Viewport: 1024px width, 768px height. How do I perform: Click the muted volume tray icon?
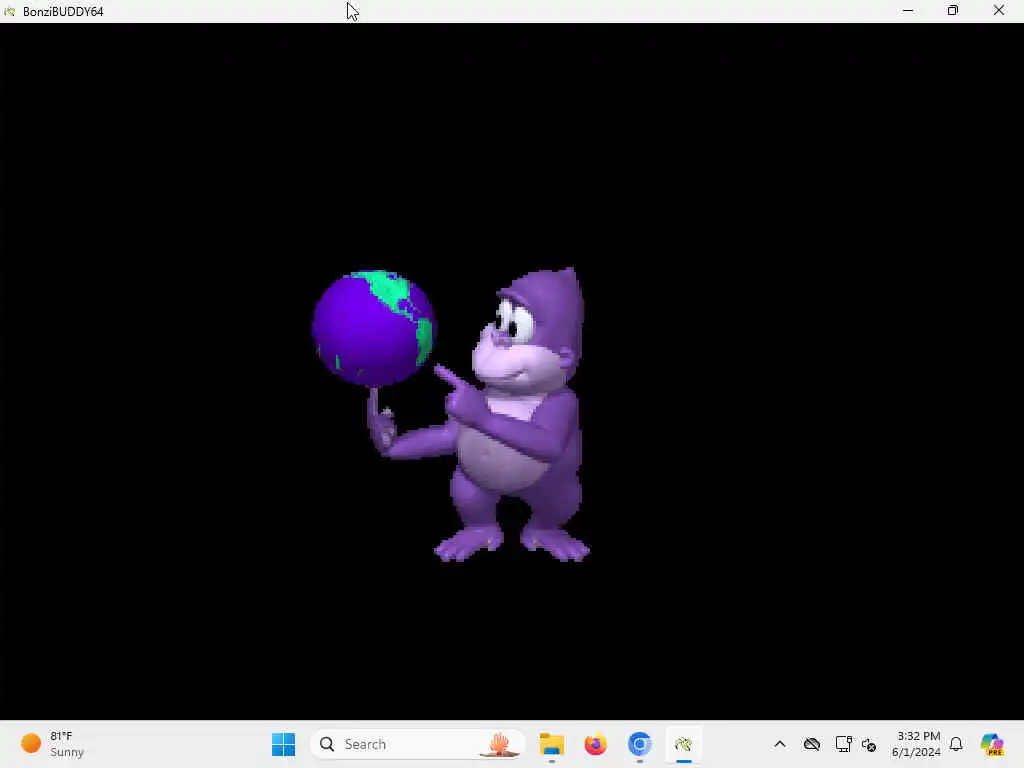click(869, 744)
